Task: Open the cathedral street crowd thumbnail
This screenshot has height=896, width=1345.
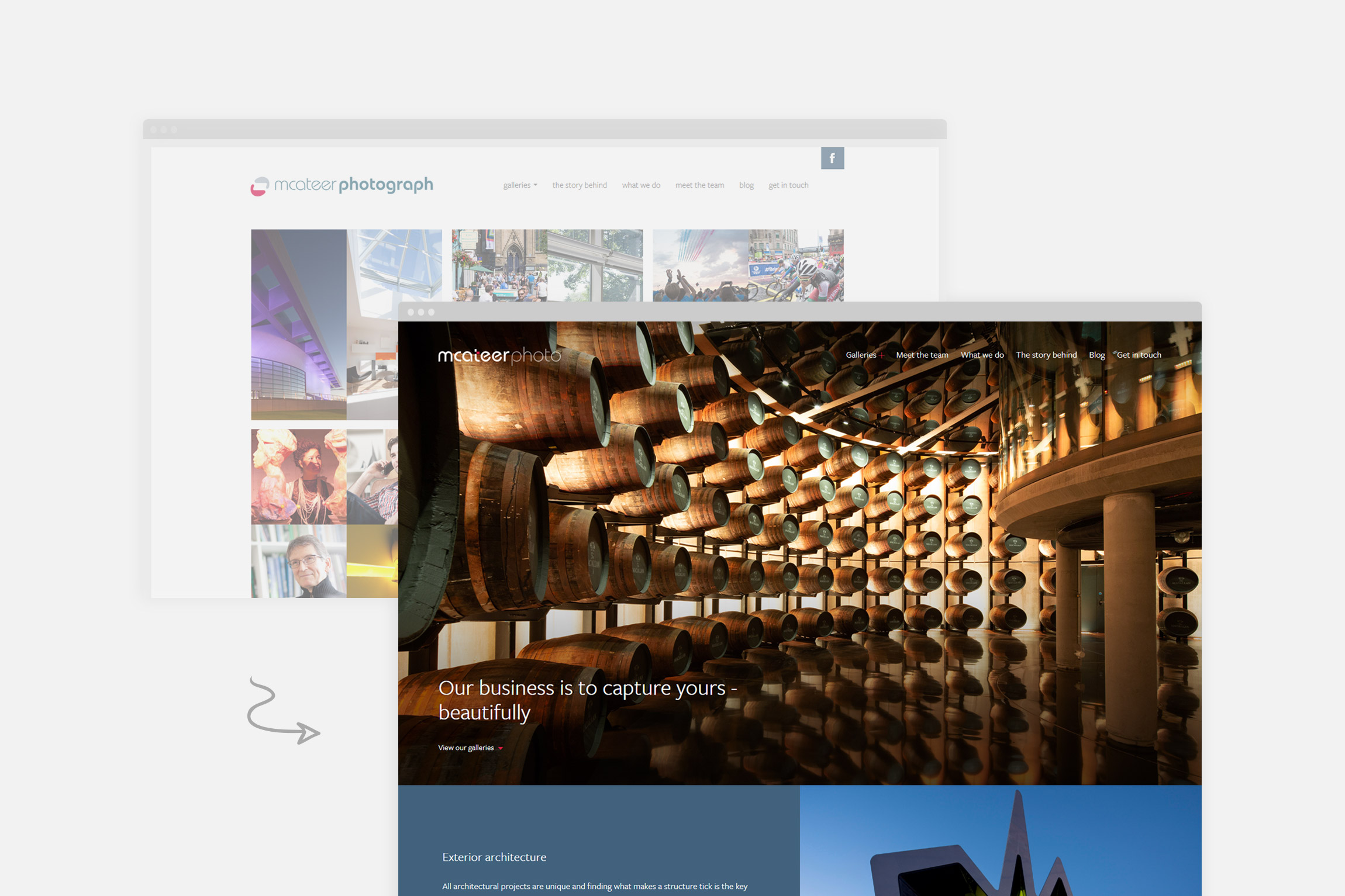Action: click(x=499, y=265)
